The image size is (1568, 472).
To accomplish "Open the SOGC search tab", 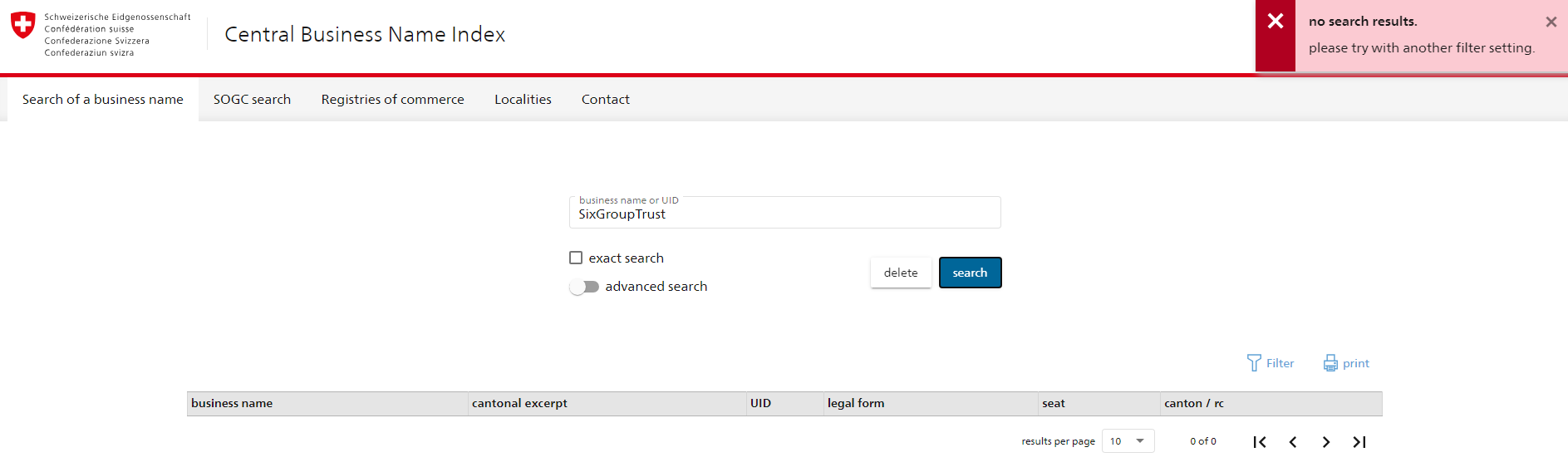I will 252,100.
